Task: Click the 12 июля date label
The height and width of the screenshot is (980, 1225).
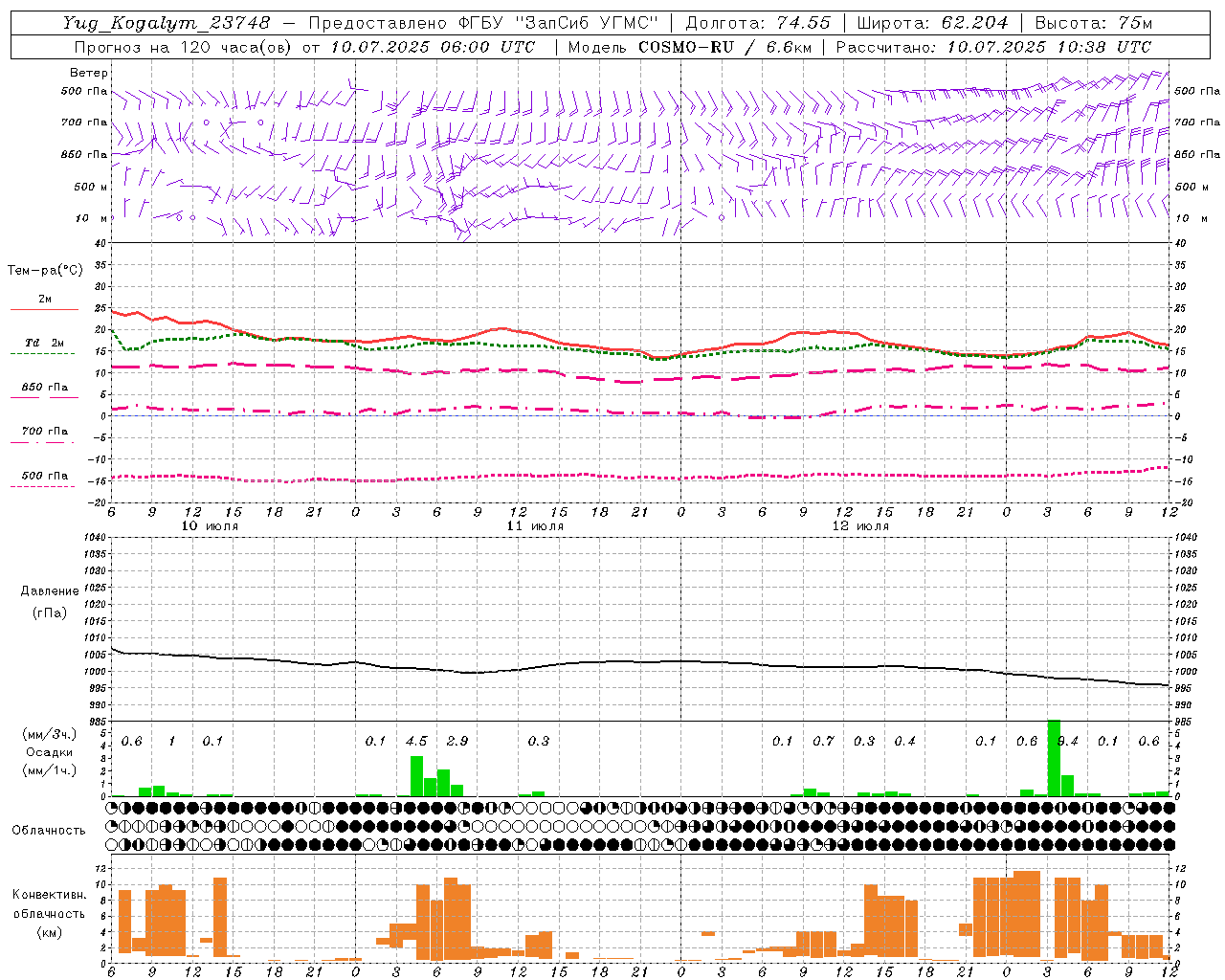Action: 860,526
